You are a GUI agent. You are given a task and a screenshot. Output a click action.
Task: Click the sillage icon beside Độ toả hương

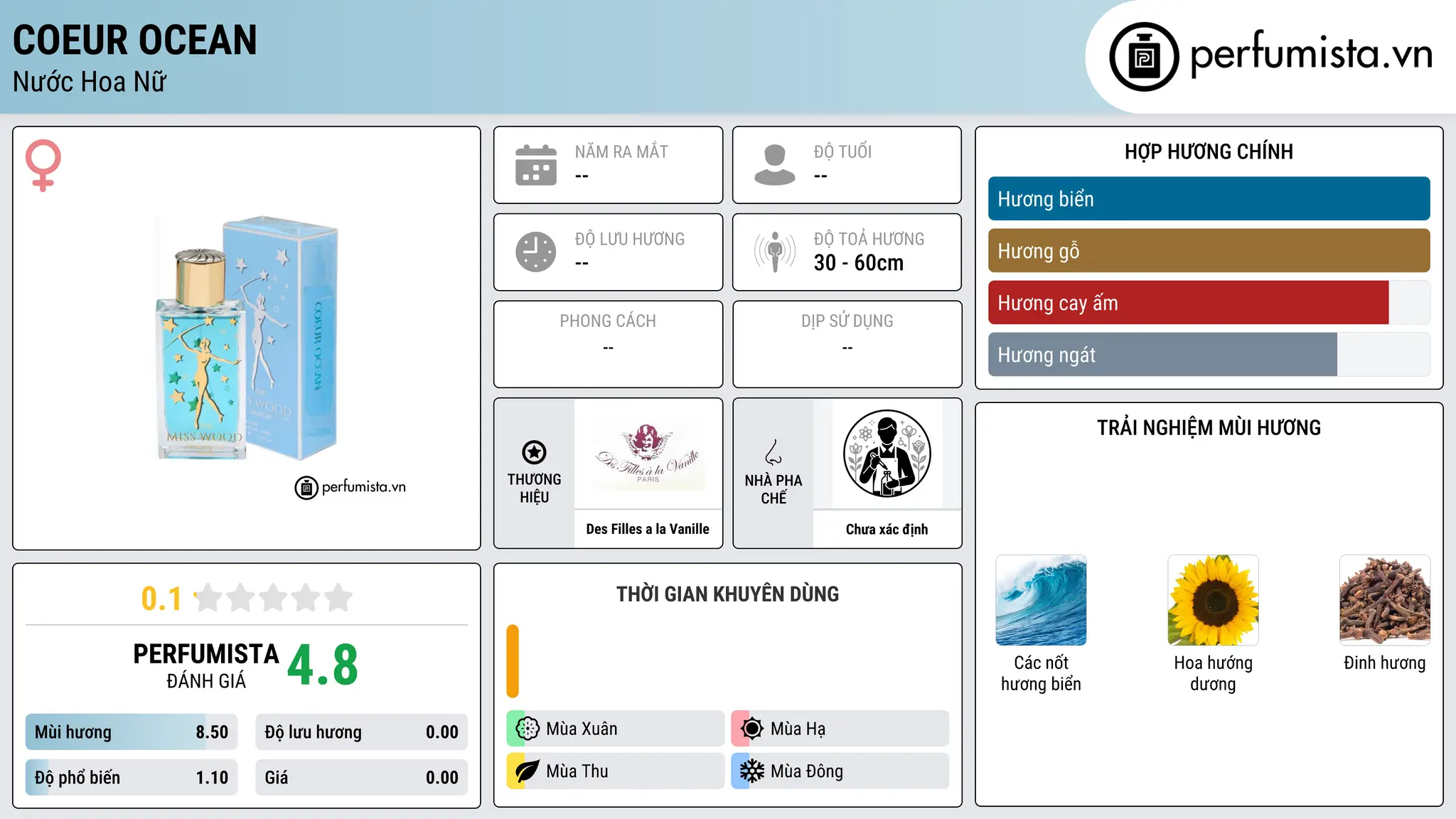(774, 252)
